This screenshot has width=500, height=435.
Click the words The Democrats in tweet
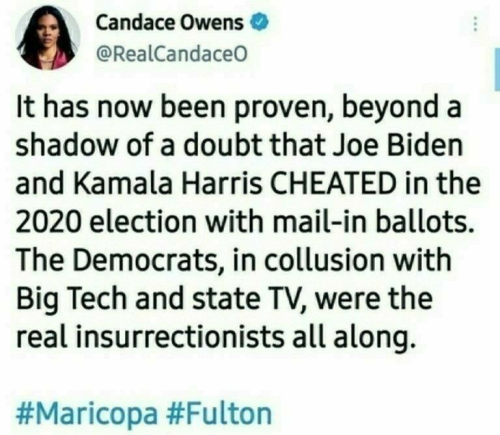tap(115, 259)
